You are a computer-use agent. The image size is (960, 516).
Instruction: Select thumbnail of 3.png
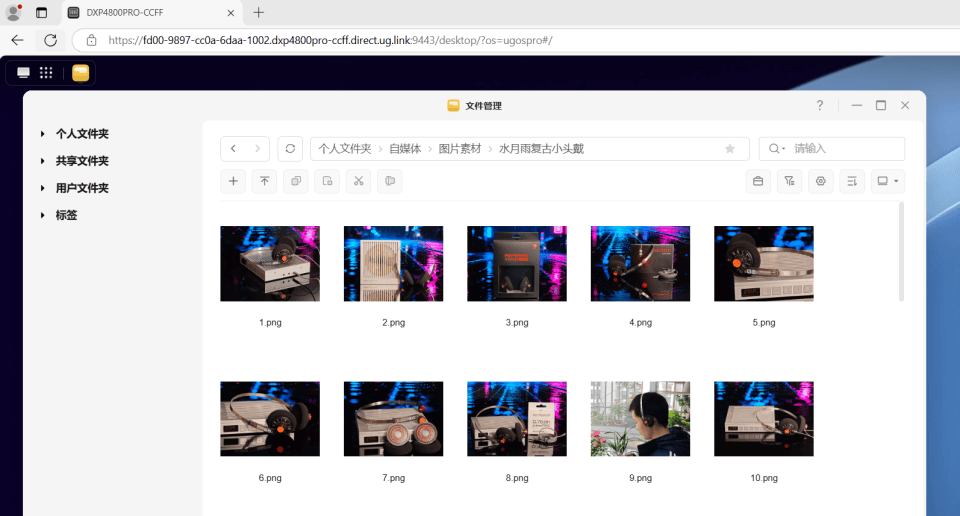pos(517,264)
